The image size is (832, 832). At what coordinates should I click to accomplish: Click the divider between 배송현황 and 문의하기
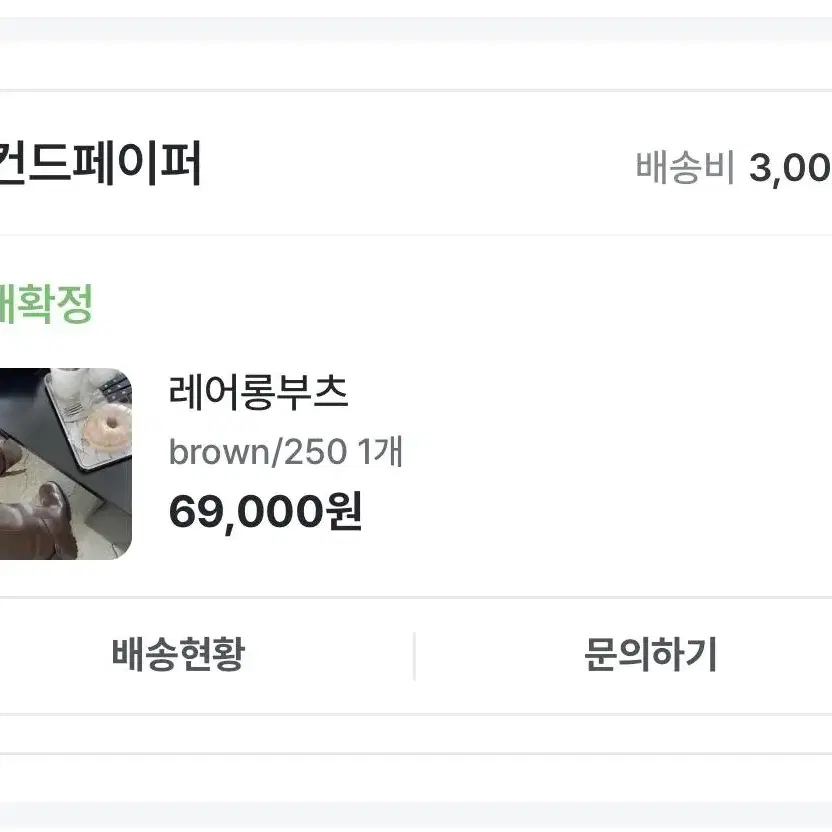click(414, 656)
